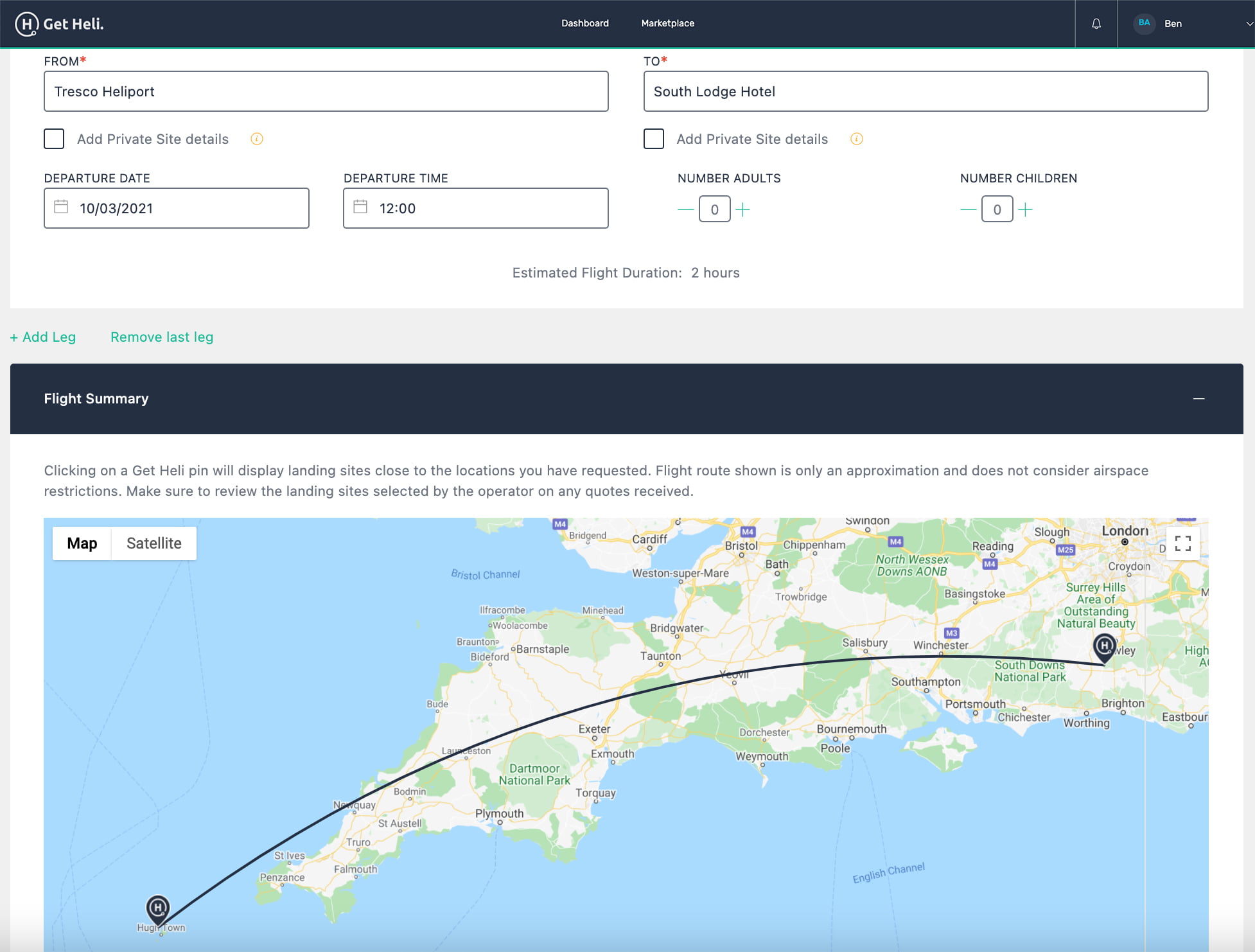Click the Add Leg link

(43, 337)
